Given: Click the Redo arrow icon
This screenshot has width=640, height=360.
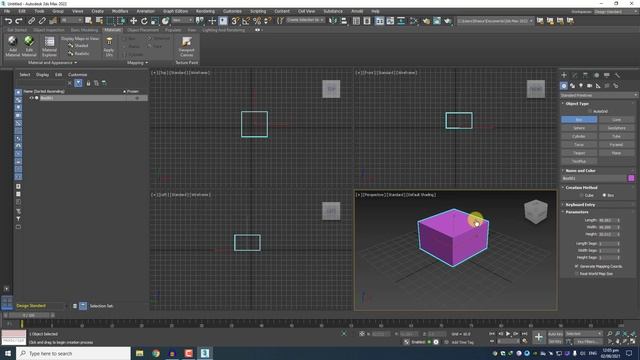Looking at the screenshot, I should tap(18, 21).
